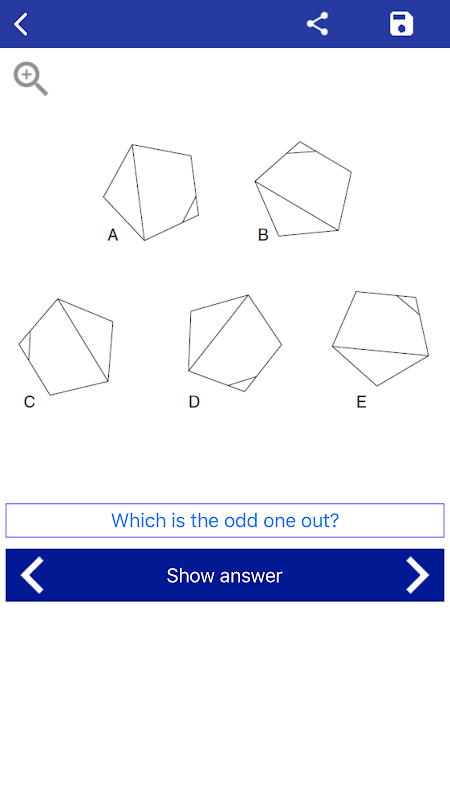Select the letter label E
This screenshot has height=800, width=450.
coord(361,402)
